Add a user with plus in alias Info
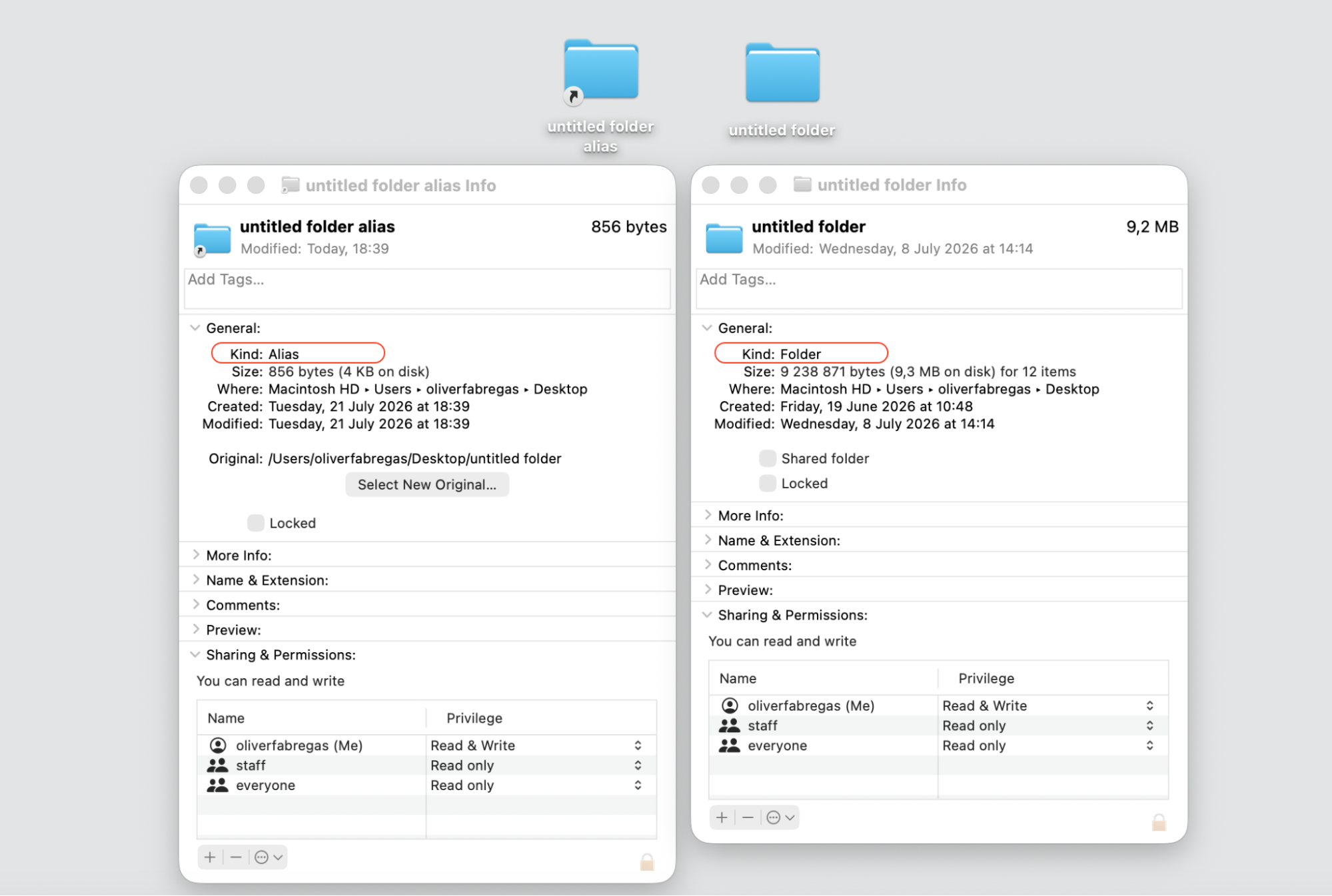 [x=210, y=857]
